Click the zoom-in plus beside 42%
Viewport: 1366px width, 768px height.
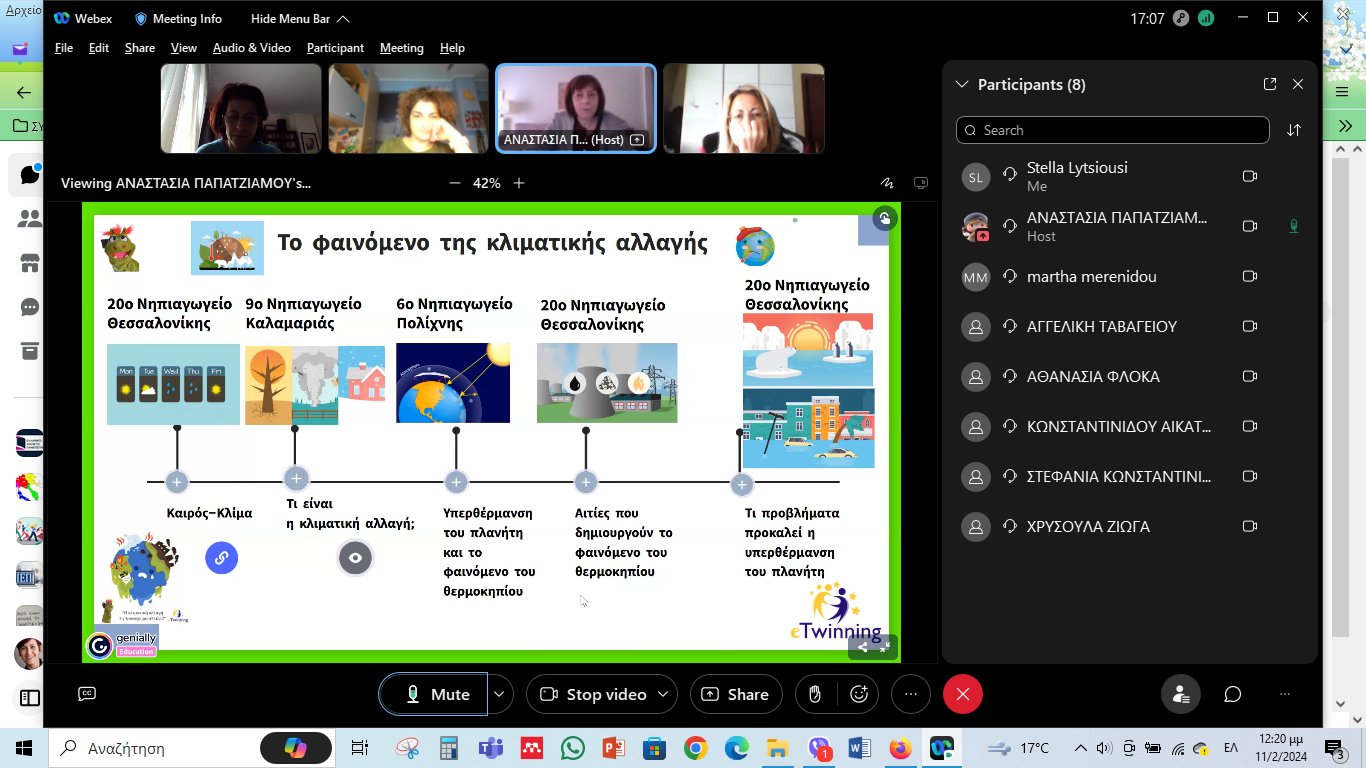[x=519, y=183]
